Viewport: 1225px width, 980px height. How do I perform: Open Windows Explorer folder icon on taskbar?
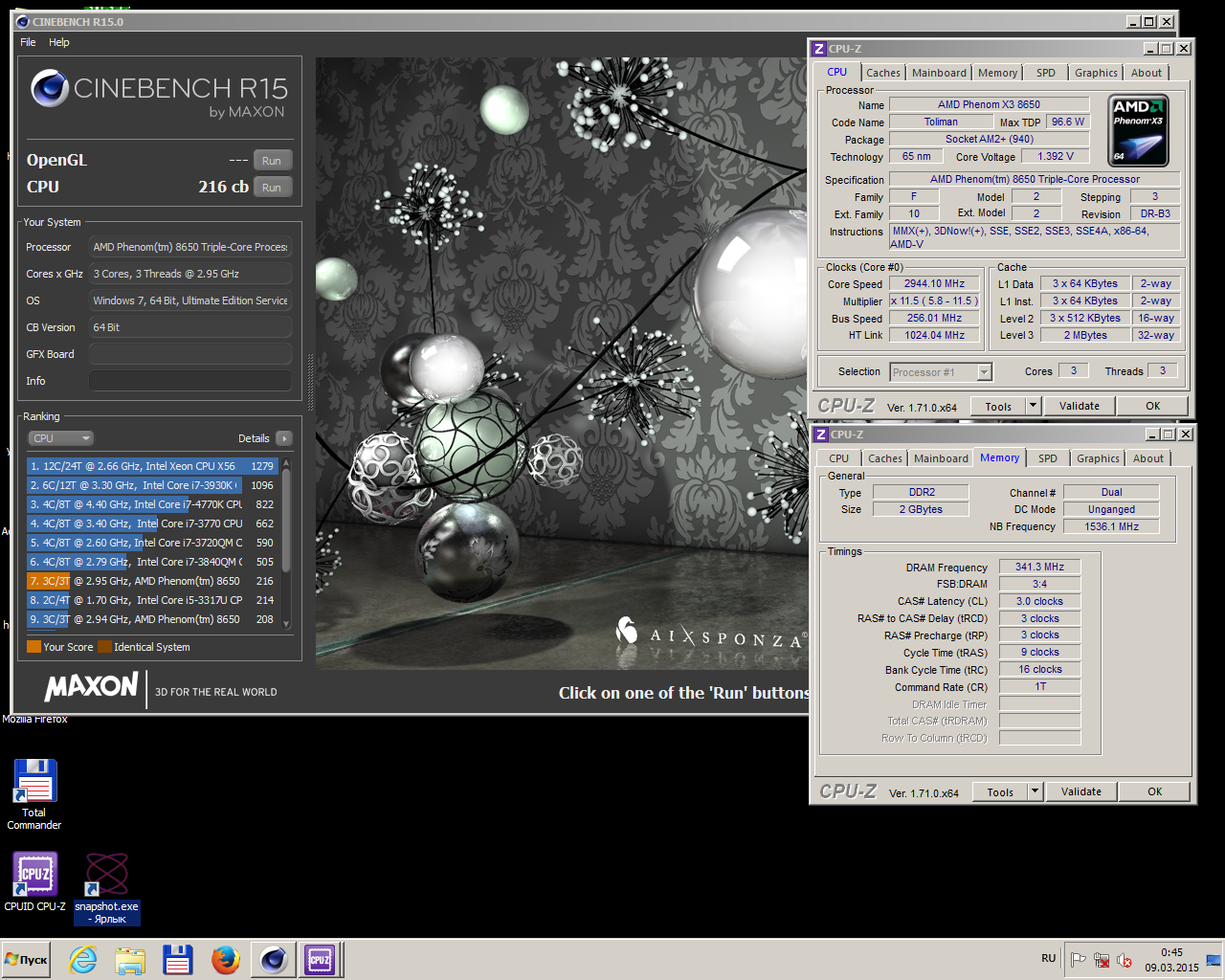tap(130, 960)
